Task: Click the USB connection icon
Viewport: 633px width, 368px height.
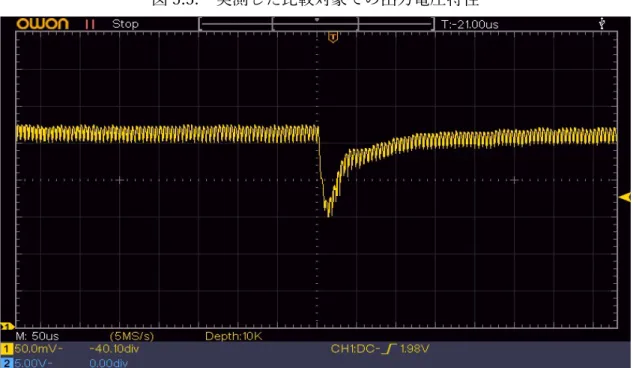Action: pyautogui.click(x=602, y=23)
